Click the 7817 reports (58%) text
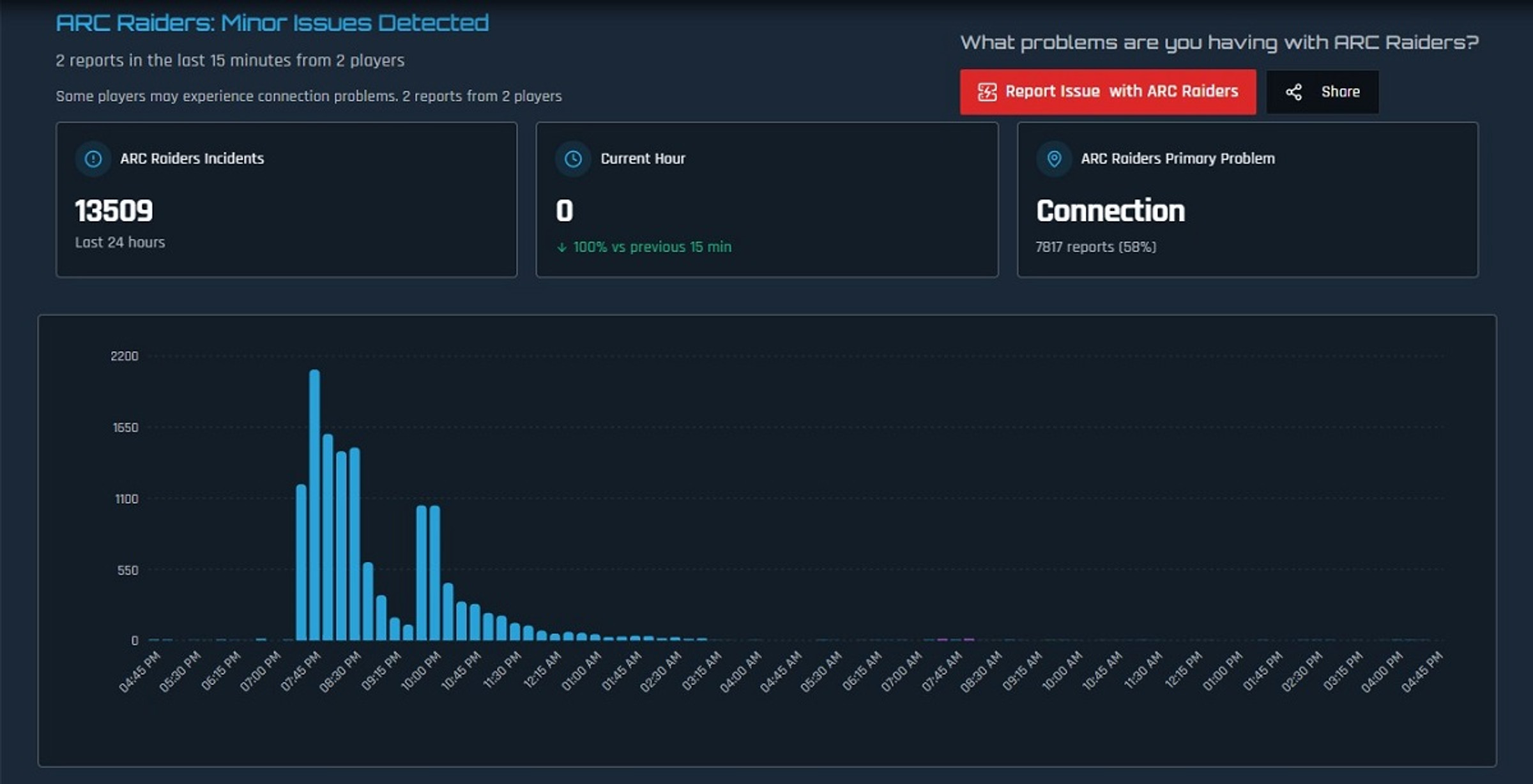This screenshot has width=1533, height=784. (1095, 247)
